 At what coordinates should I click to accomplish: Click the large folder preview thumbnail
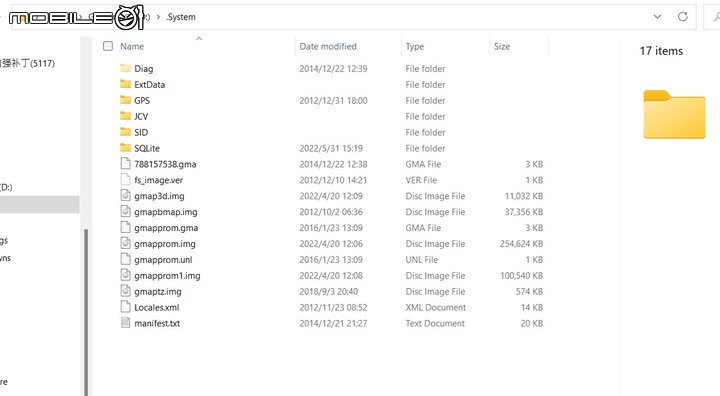pyautogui.click(x=674, y=114)
